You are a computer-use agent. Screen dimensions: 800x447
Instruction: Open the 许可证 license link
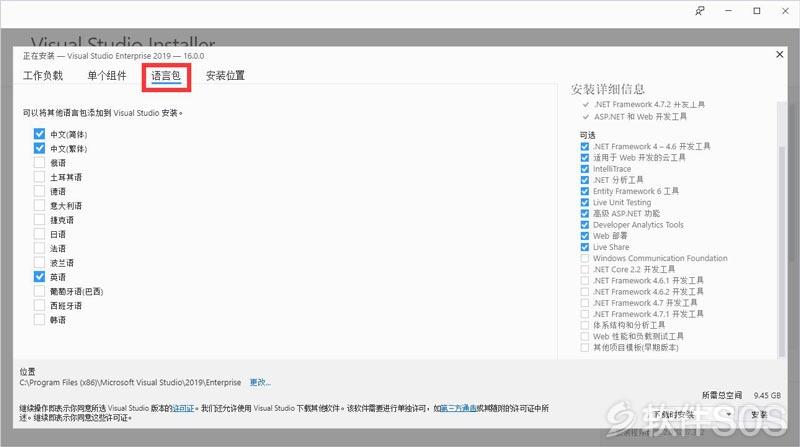[184, 408]
